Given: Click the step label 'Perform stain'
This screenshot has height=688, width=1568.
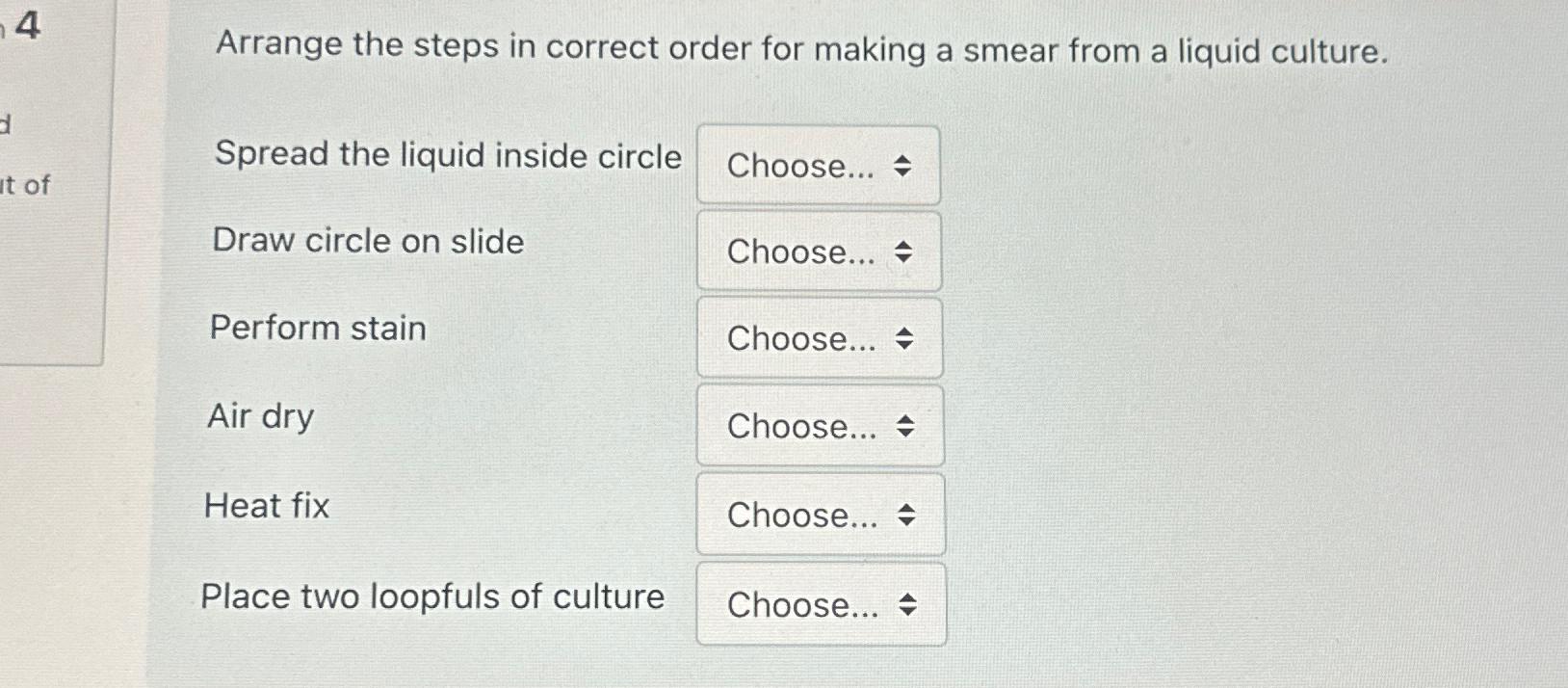Looking at the screenshot, I should click(318, 329).
